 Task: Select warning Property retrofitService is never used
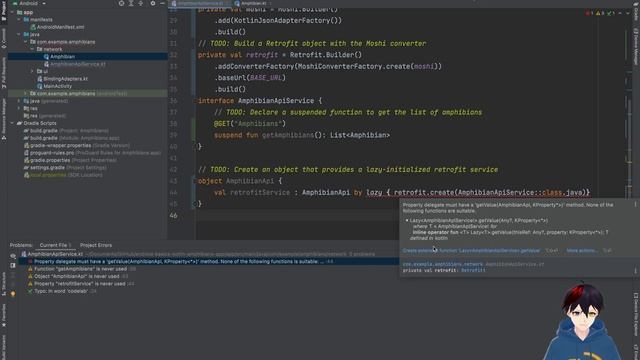click(80, 284)
